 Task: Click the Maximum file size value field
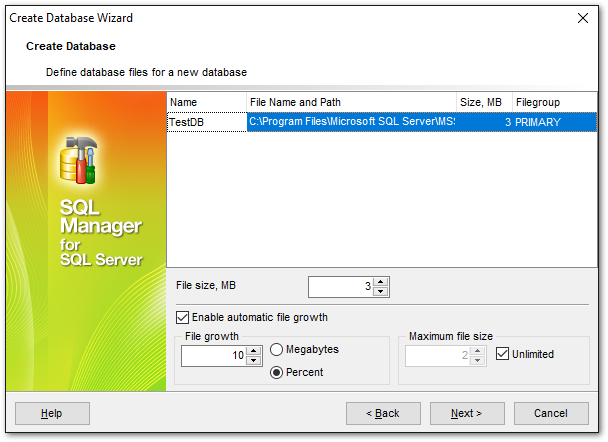tap(437, 356)
